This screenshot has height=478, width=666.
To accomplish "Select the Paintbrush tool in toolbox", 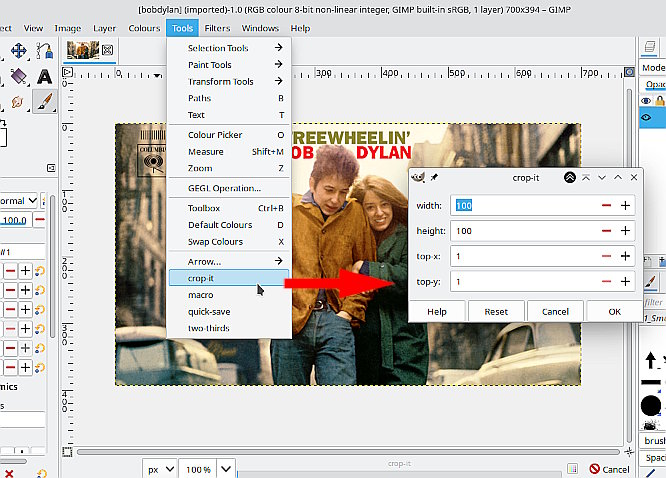I will (x=45, y=101).
